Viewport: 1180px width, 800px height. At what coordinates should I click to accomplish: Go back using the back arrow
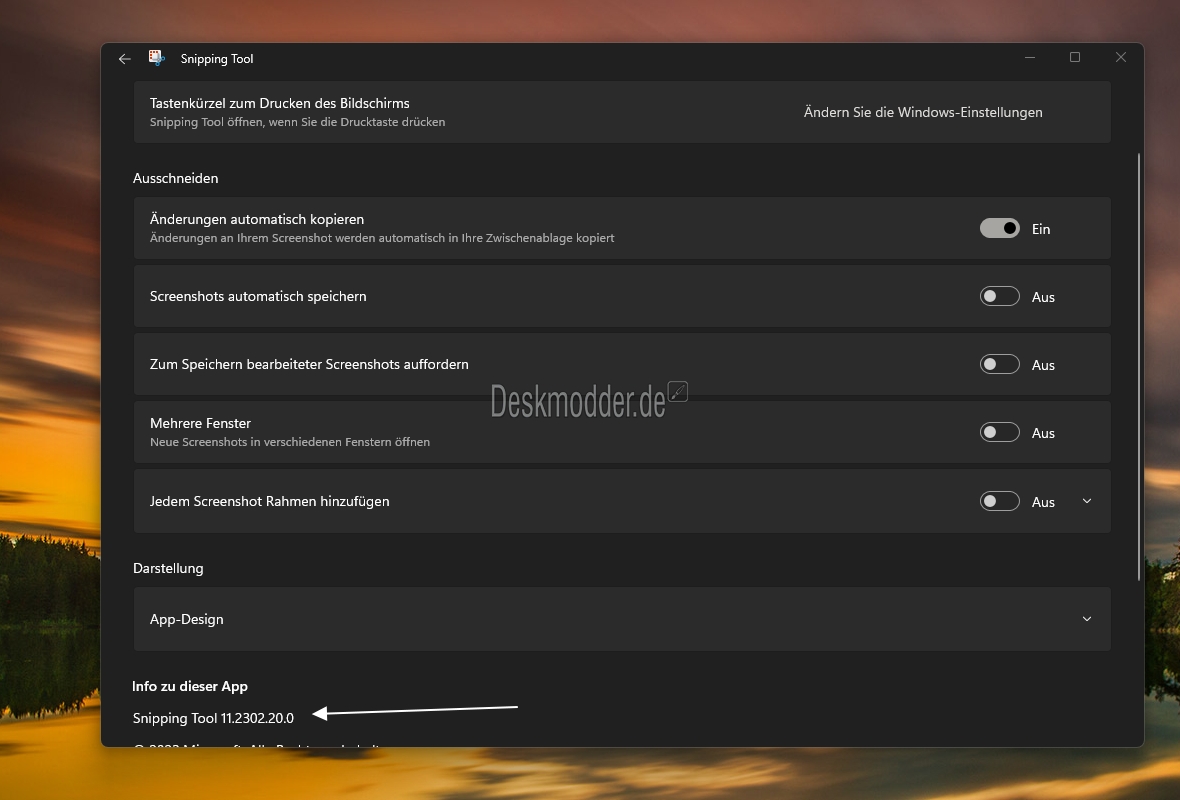pos(125,59)
